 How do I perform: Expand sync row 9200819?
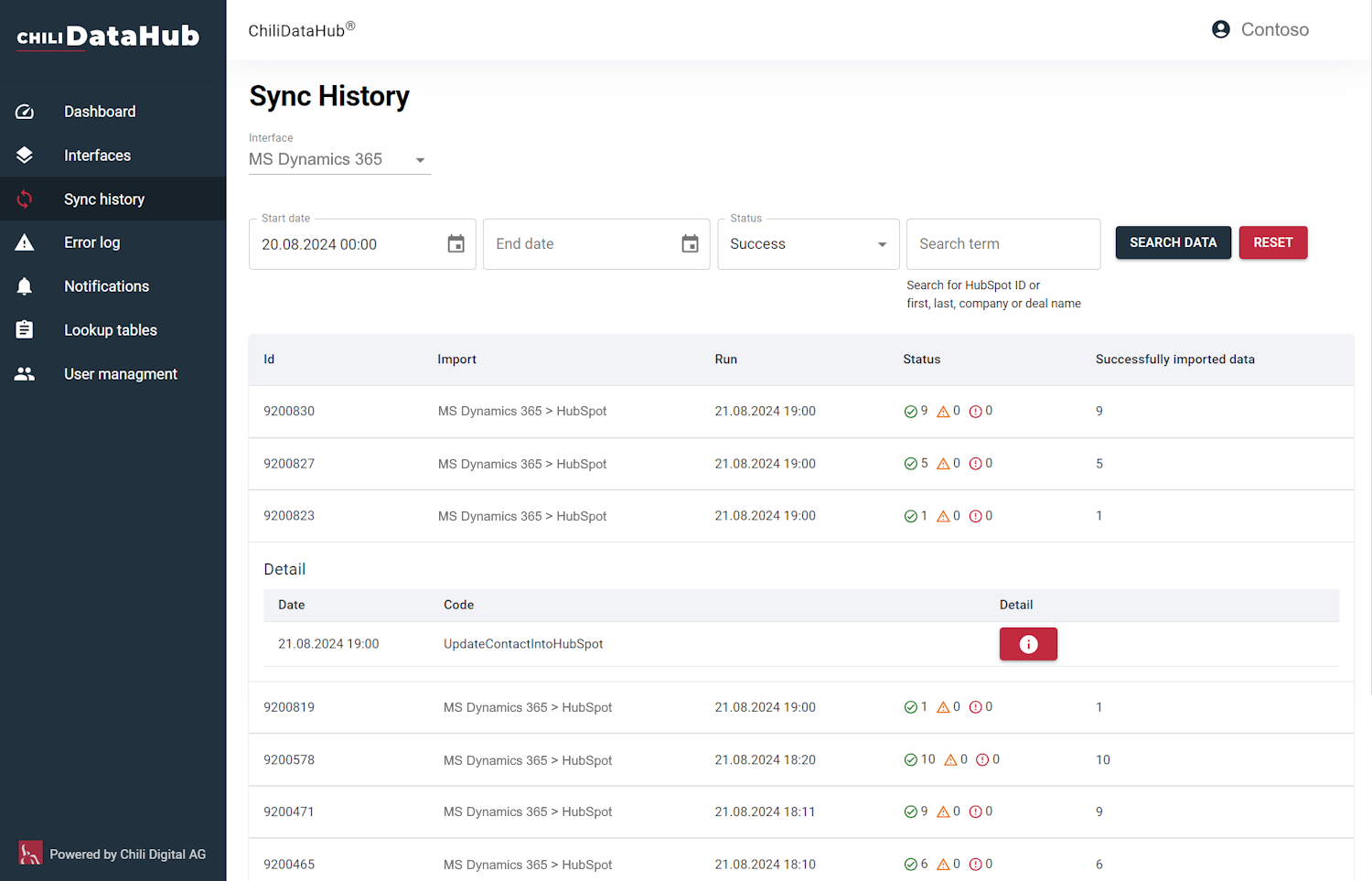coord(801,707)
